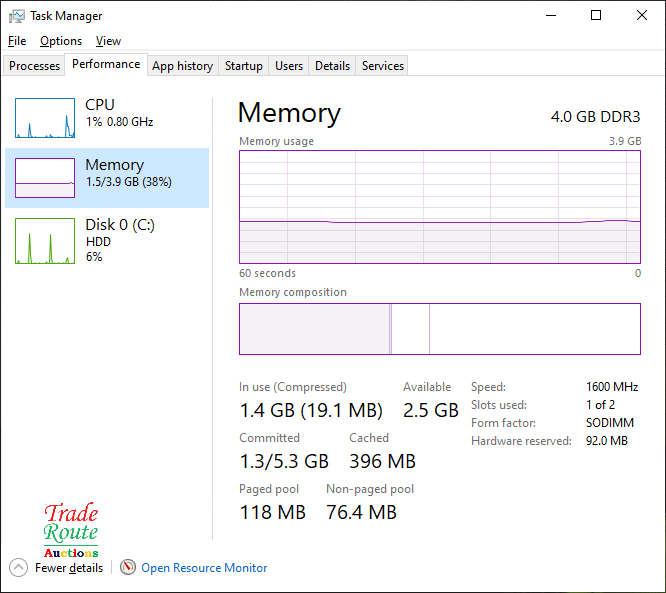This screenshot has width=666, height=593.
Task: Switch to the Startup tab
Action: point(243,66)
